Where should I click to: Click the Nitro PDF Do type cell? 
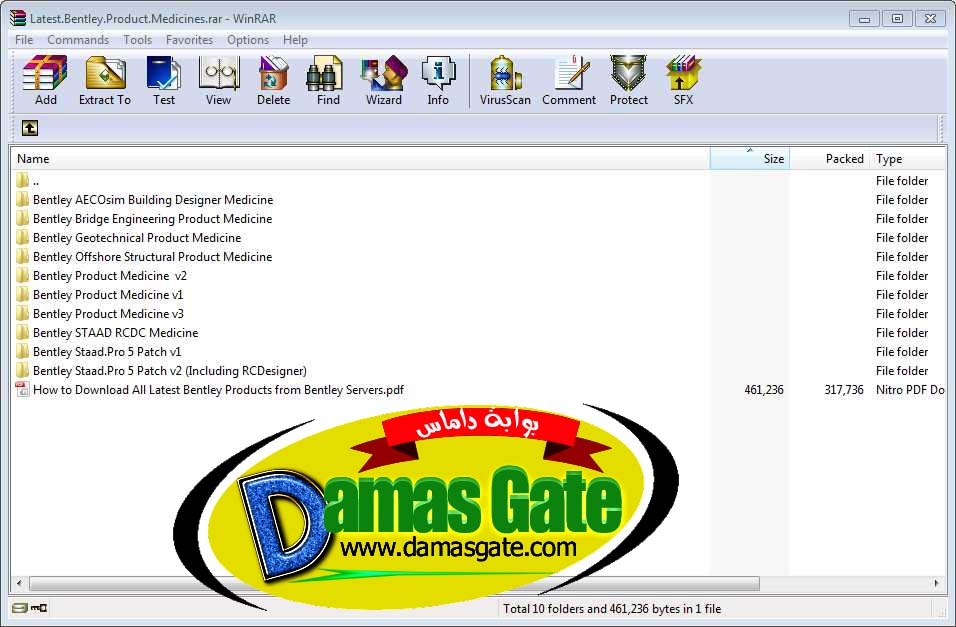[910, 390]
